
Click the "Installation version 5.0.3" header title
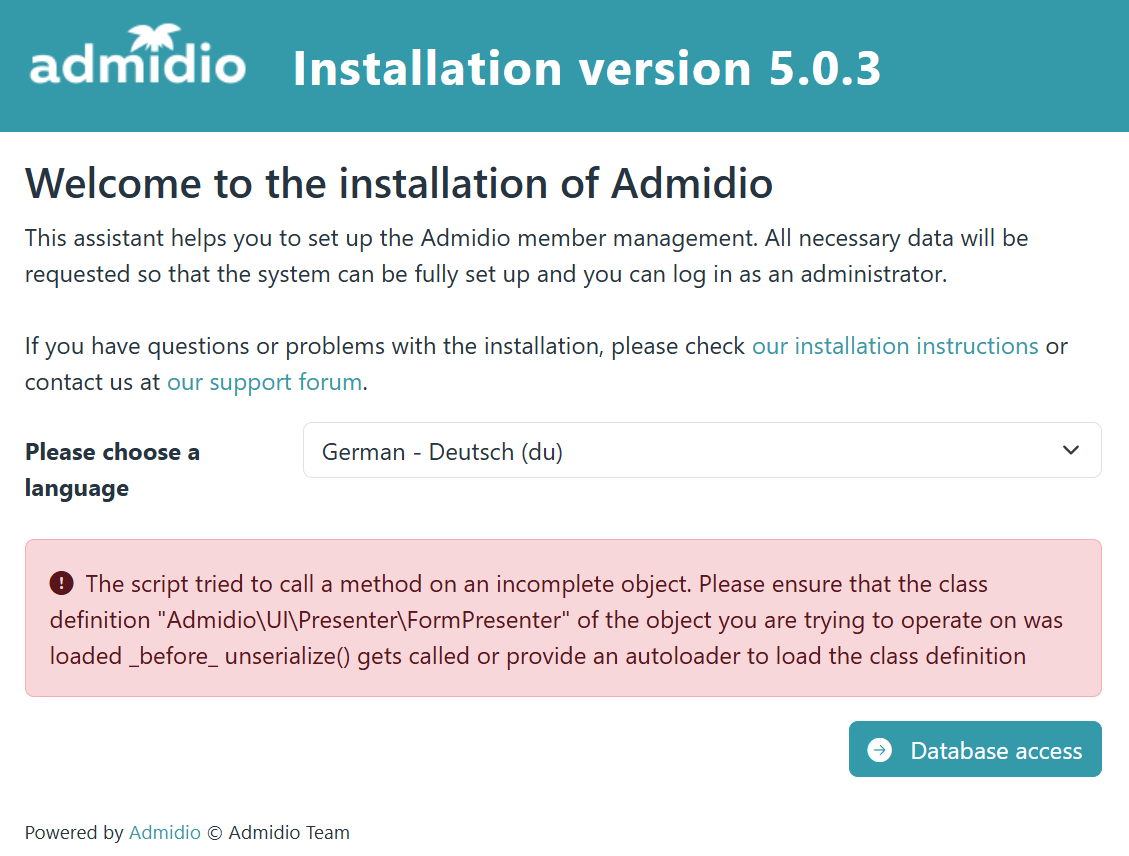[587, 68]
